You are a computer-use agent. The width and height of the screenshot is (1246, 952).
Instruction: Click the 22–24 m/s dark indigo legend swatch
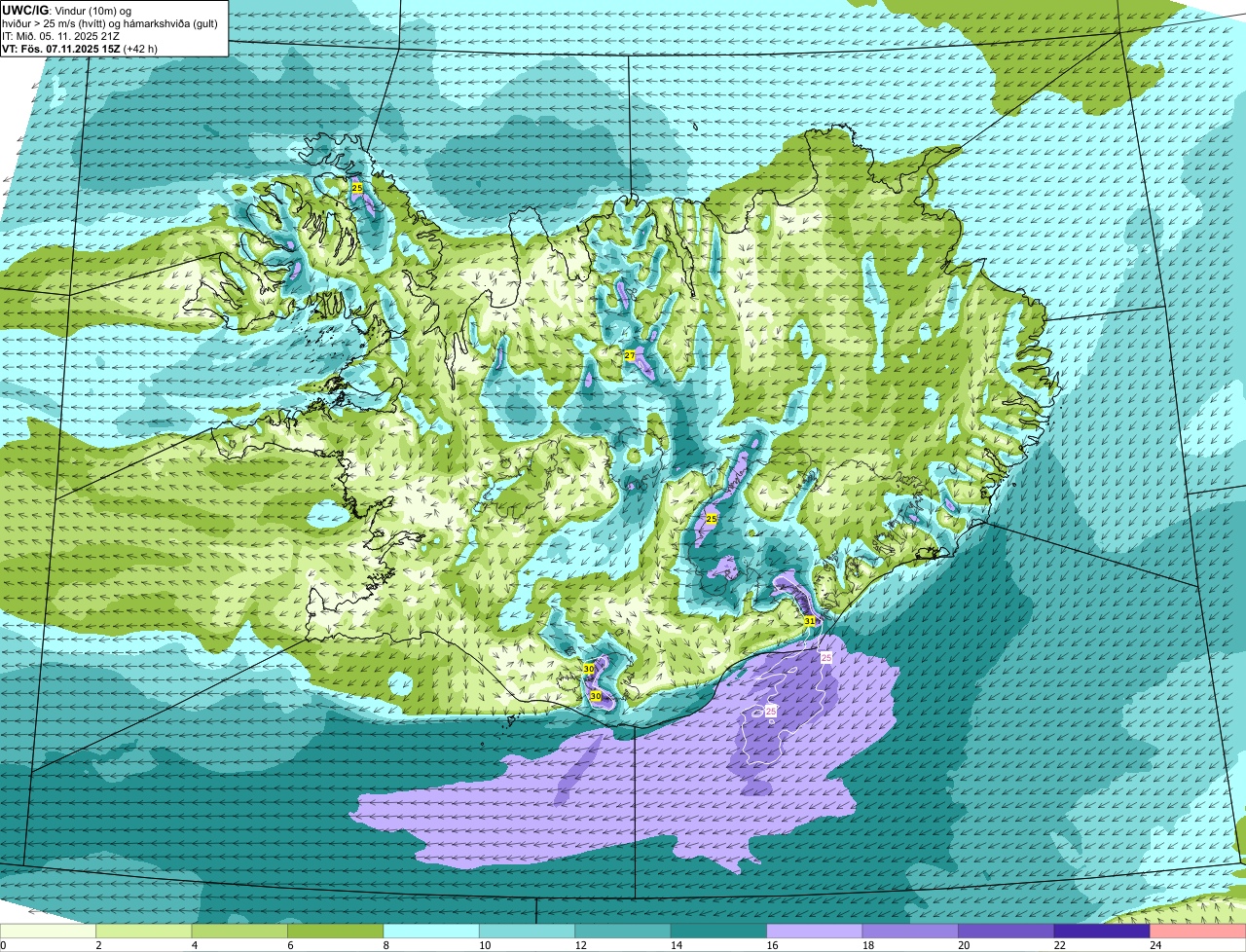1102,931
